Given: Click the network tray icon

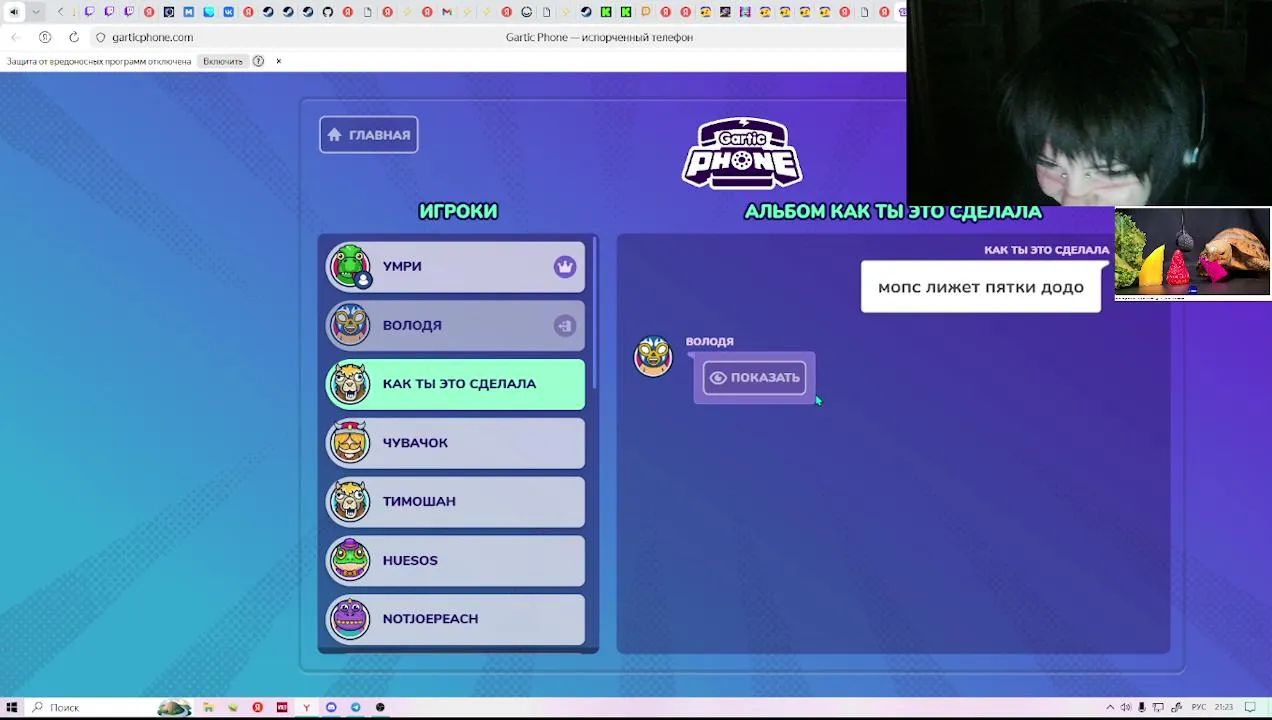Looking at the screenshot, I should [1159, 708].
